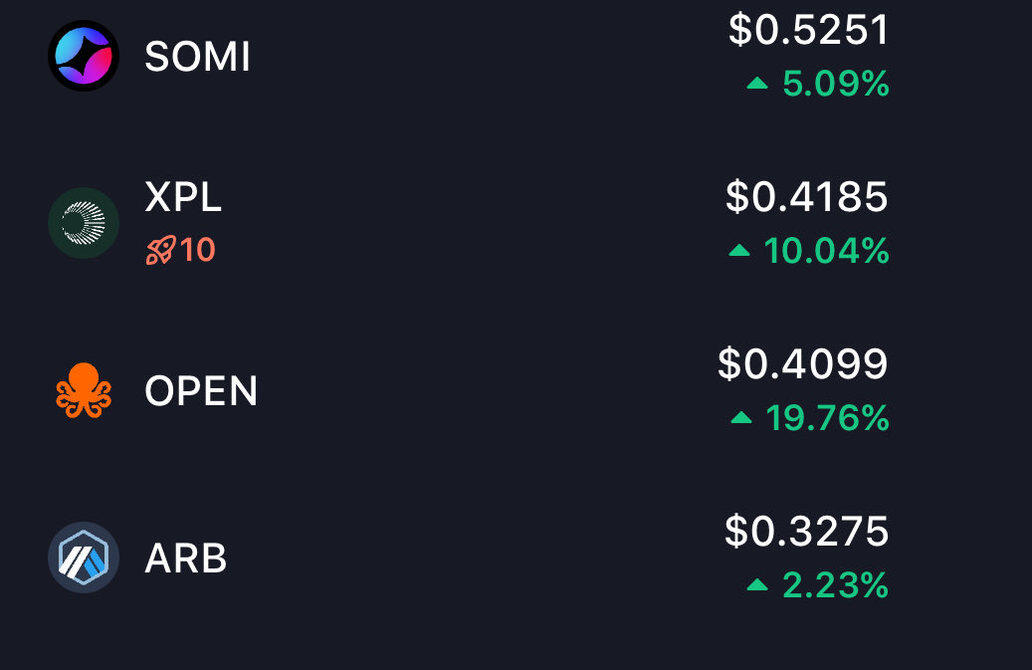This screenshot has width=1032, height=670.
Task: Tap the orange octopus OPEN icon
Action: 84,390
